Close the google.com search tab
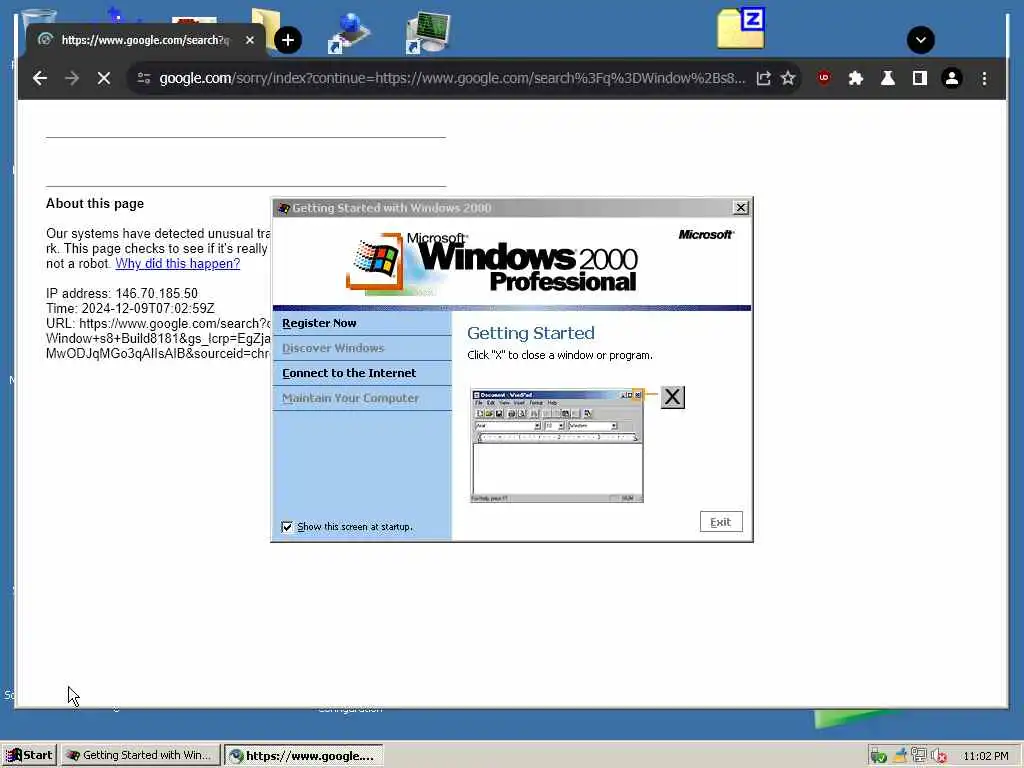The width and height of the screenshot is (1024, 768). point(249,40)
